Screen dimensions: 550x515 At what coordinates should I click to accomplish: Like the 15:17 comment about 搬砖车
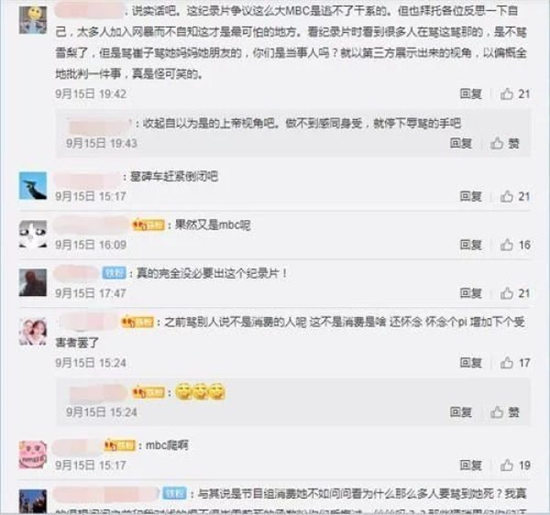tap(515, 196)
